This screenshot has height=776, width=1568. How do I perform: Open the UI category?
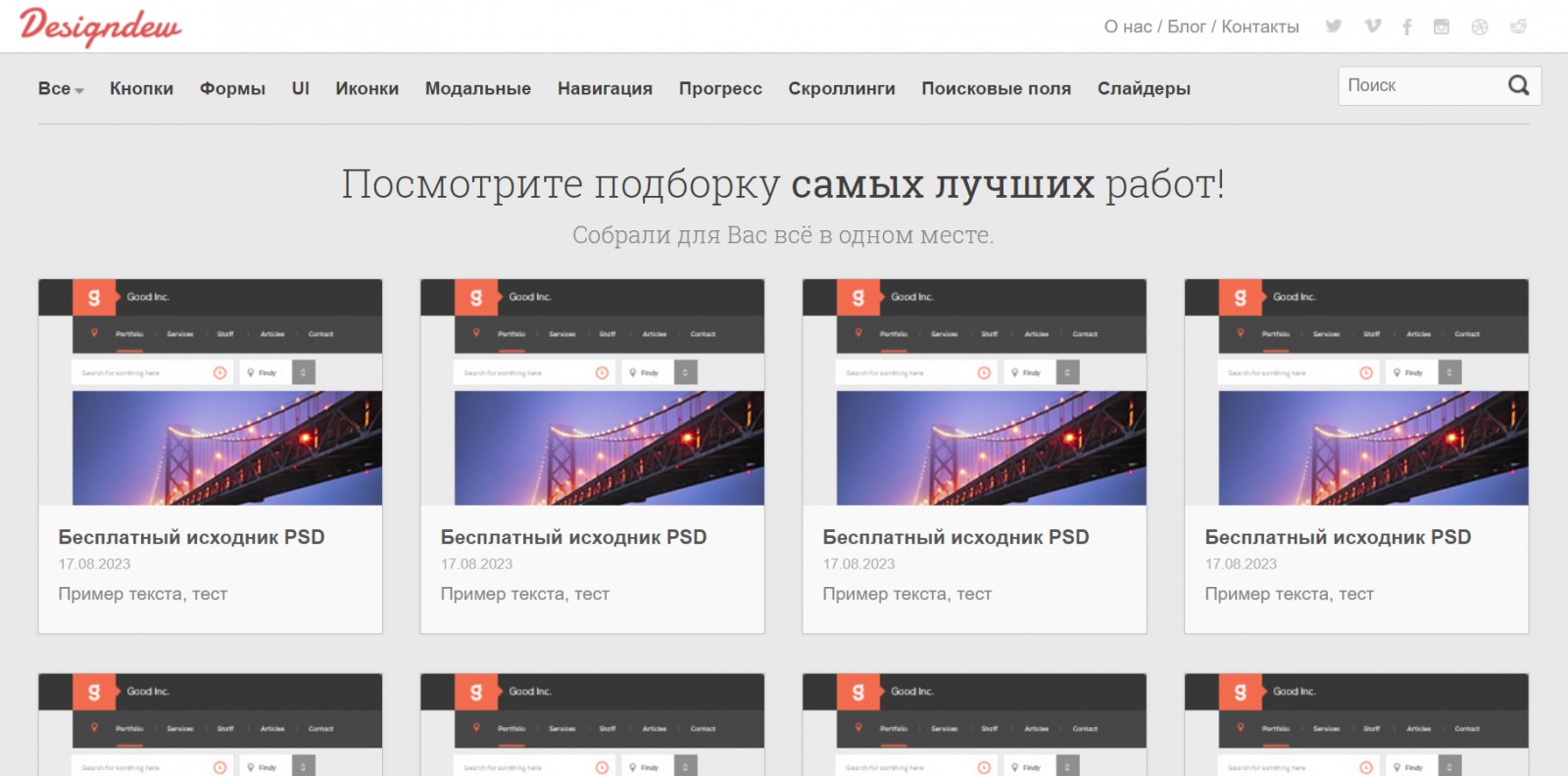tap(301, 88)
